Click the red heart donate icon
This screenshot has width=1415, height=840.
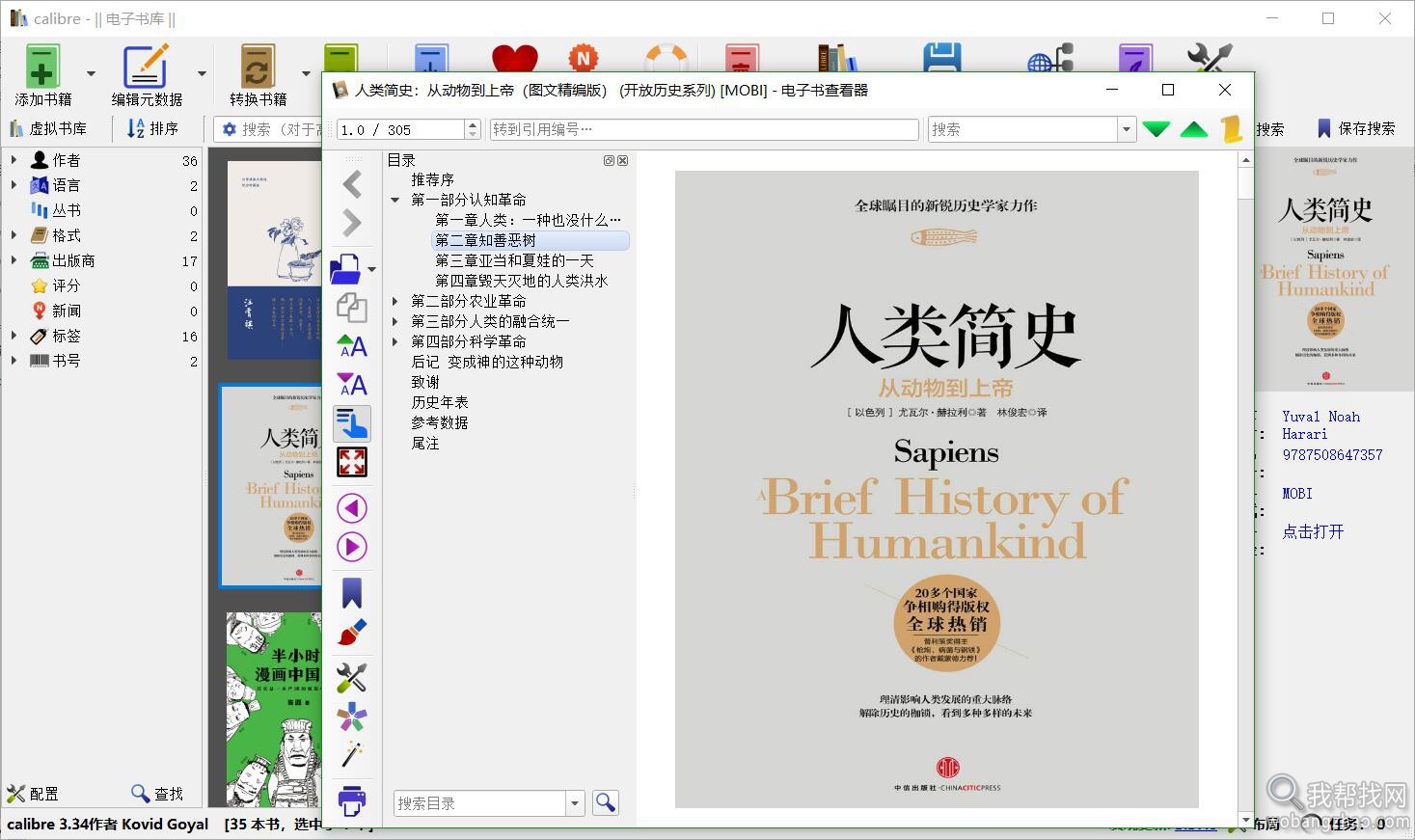(x=514, y=59)
